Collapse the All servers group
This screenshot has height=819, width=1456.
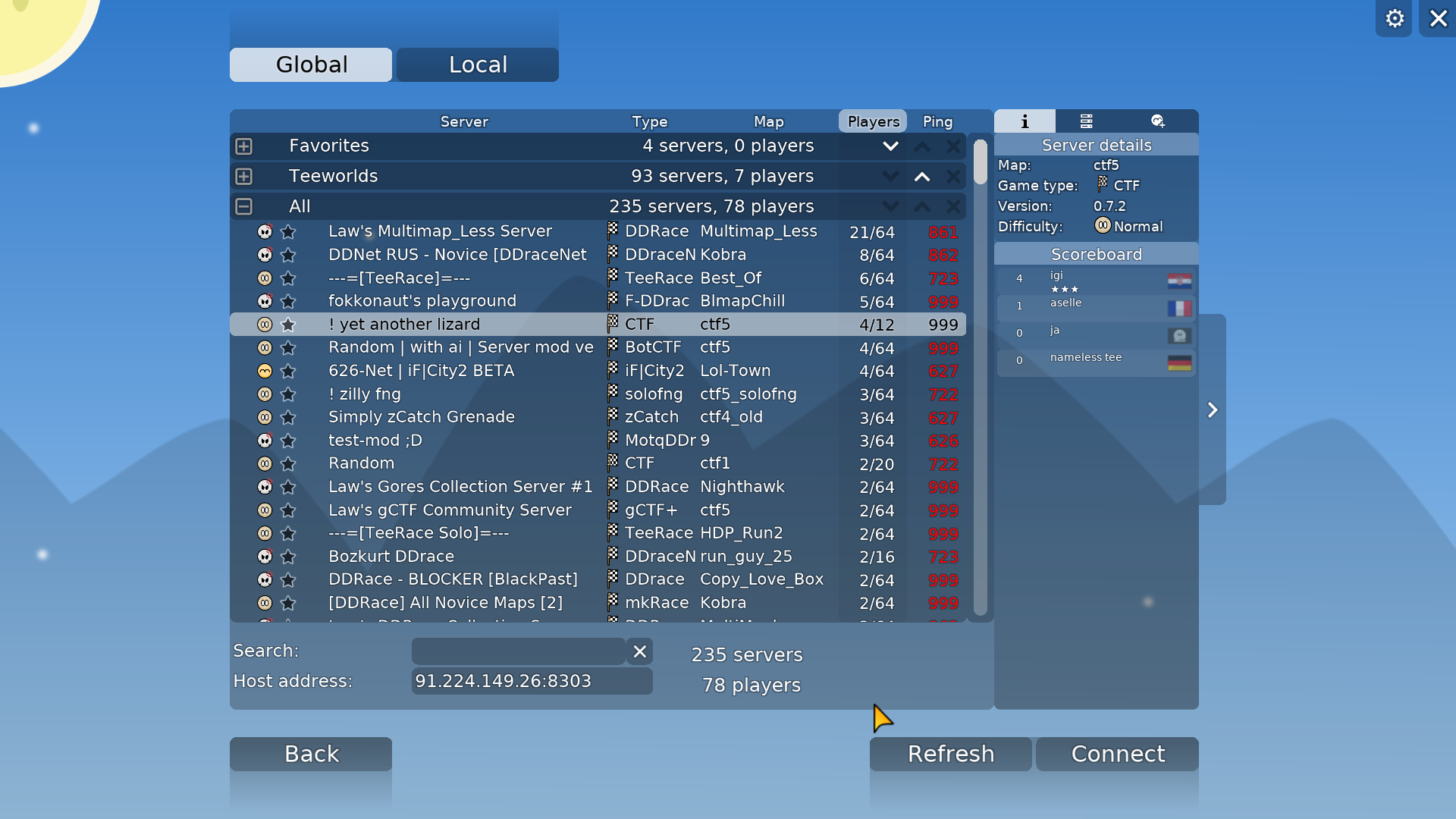tap(243, 206)
